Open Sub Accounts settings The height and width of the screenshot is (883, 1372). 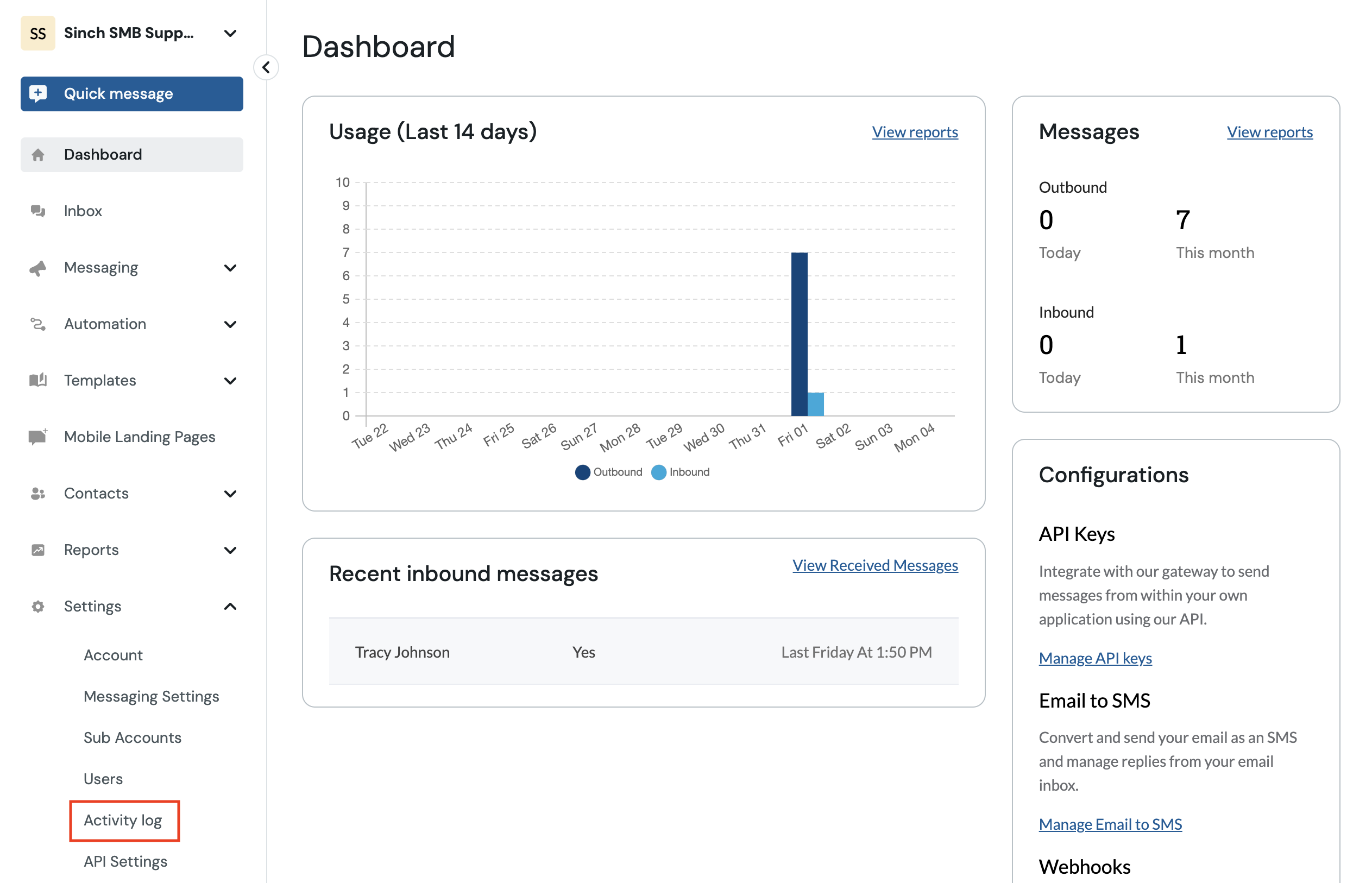pyautogui.click(x=133, y=738)
